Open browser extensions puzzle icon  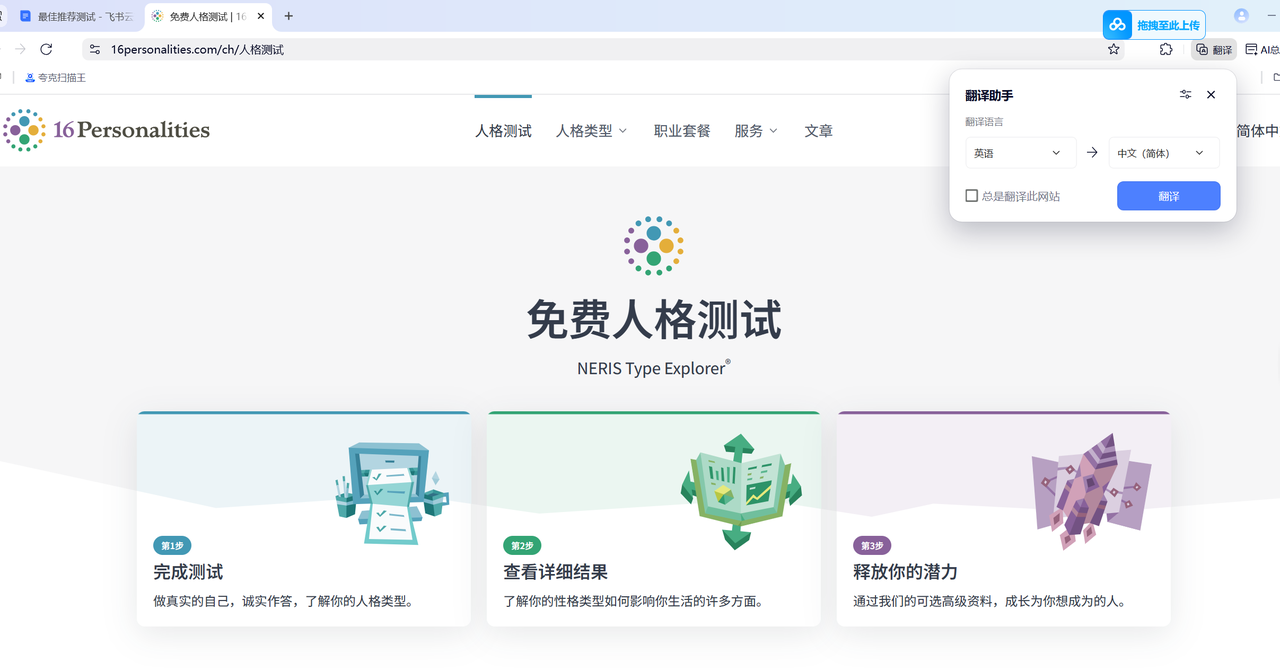click(x=1166, y=49)
